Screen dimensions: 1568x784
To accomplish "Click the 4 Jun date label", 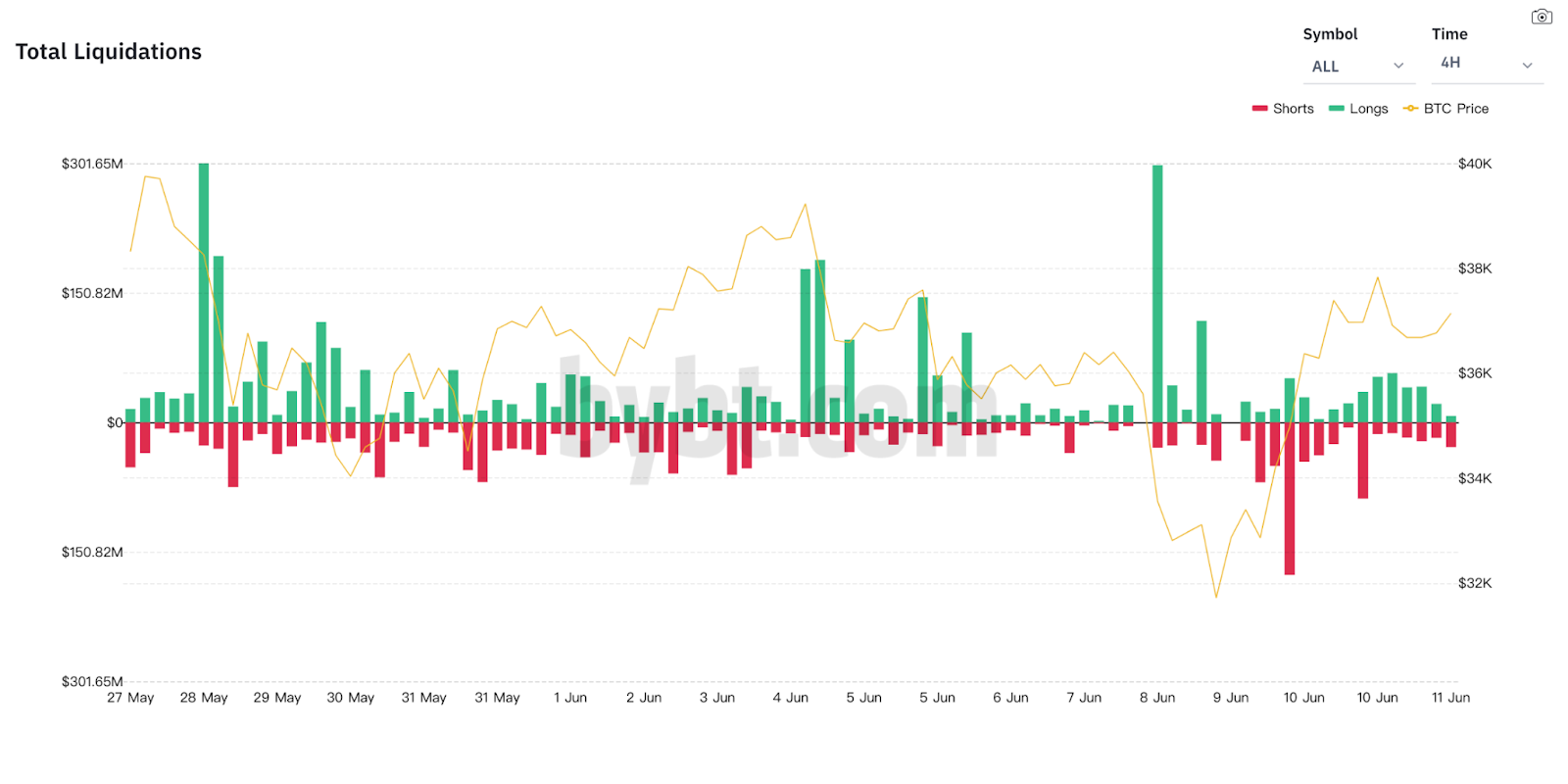I will [791, 698].
